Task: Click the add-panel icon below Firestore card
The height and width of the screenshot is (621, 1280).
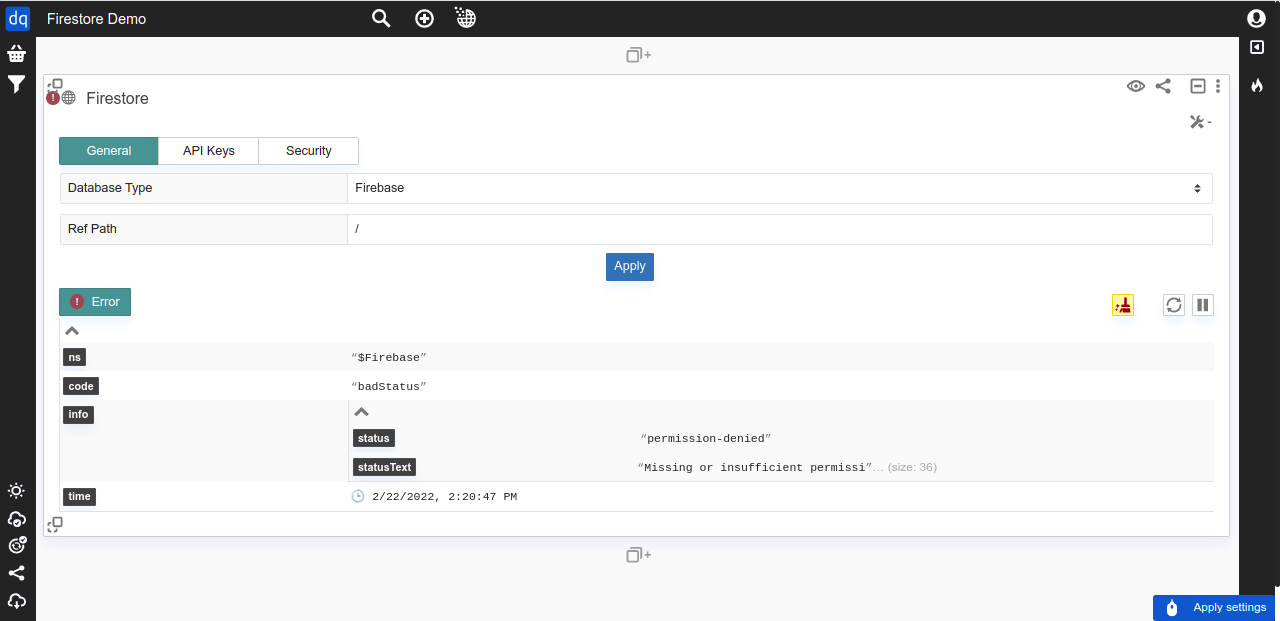Action: coord(638,555)
